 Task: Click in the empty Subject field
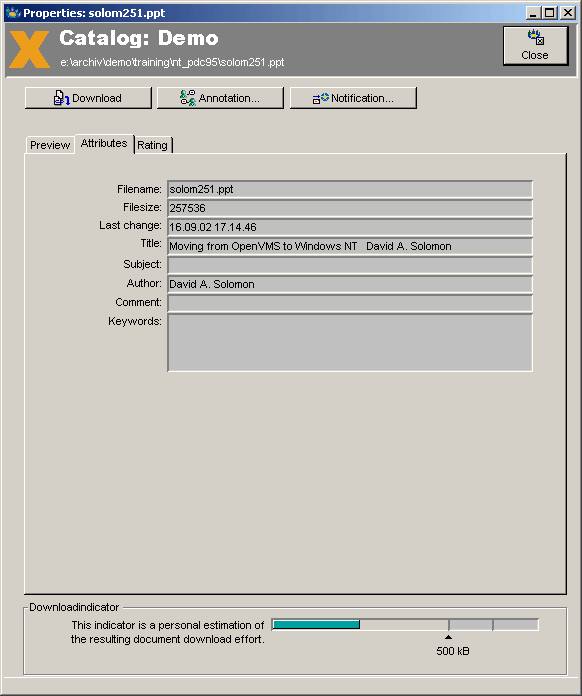(350, 265)
